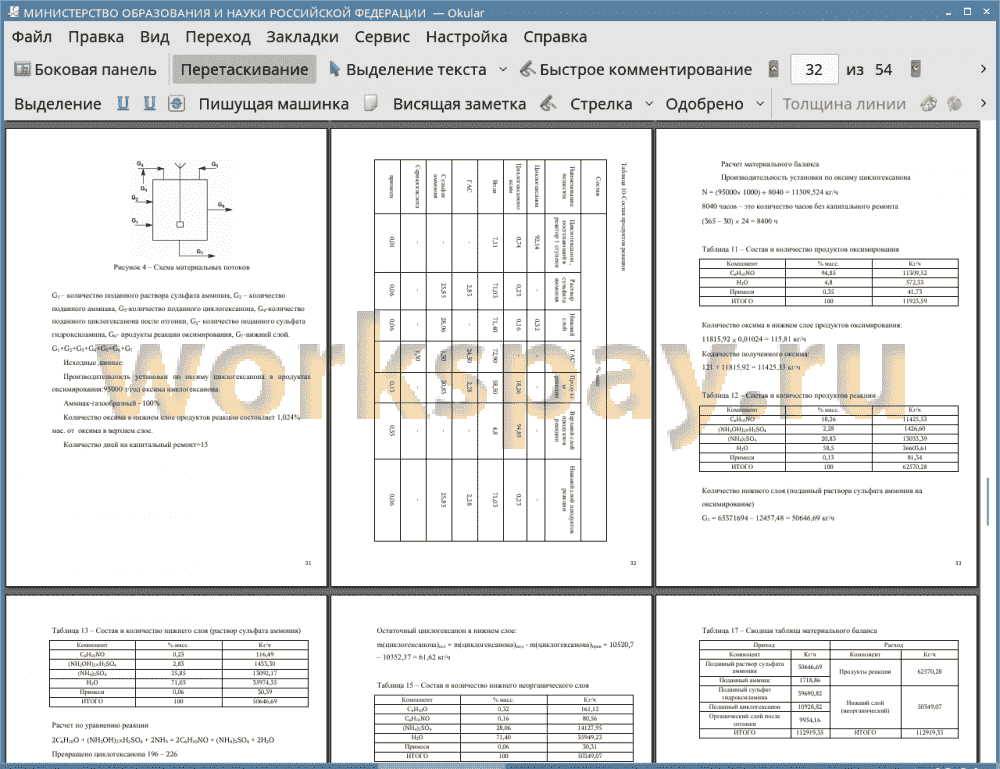Screen dimensions: 1000x769
Task: Click the caption "Рисунок 4 – Схема материальных потоков"
Action: 181,267
